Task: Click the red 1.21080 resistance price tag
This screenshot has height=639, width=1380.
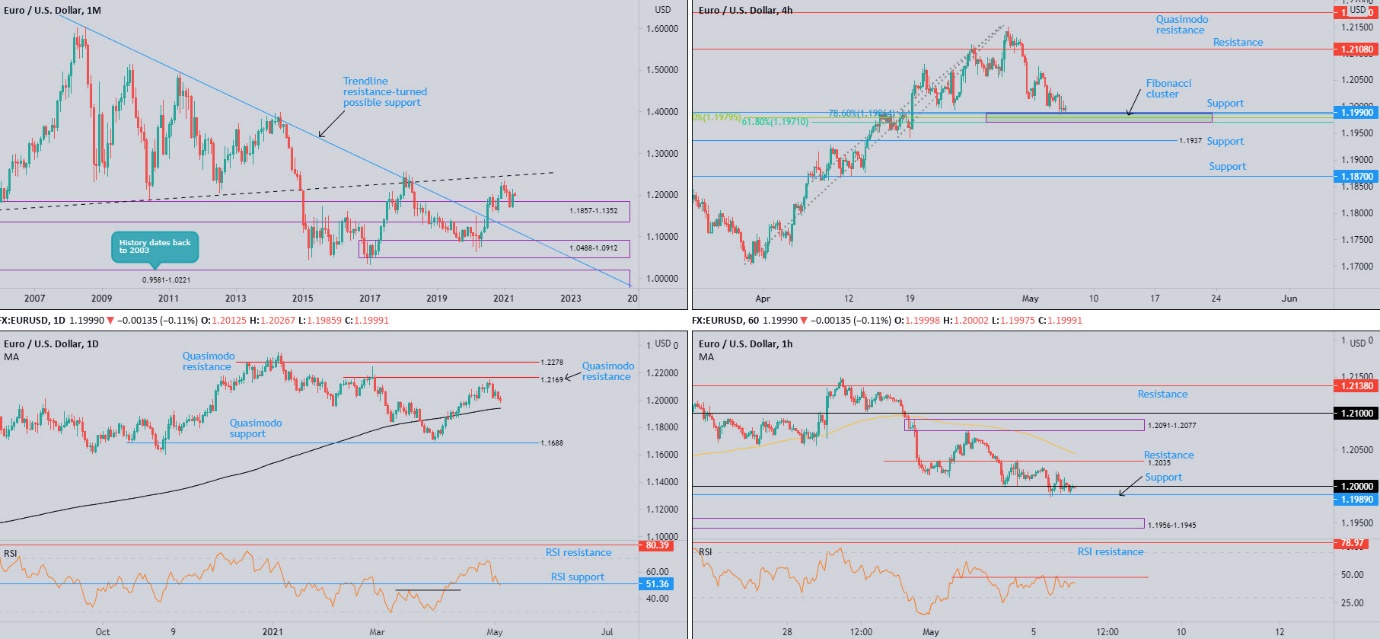Action: click(x=1357, y=49)
